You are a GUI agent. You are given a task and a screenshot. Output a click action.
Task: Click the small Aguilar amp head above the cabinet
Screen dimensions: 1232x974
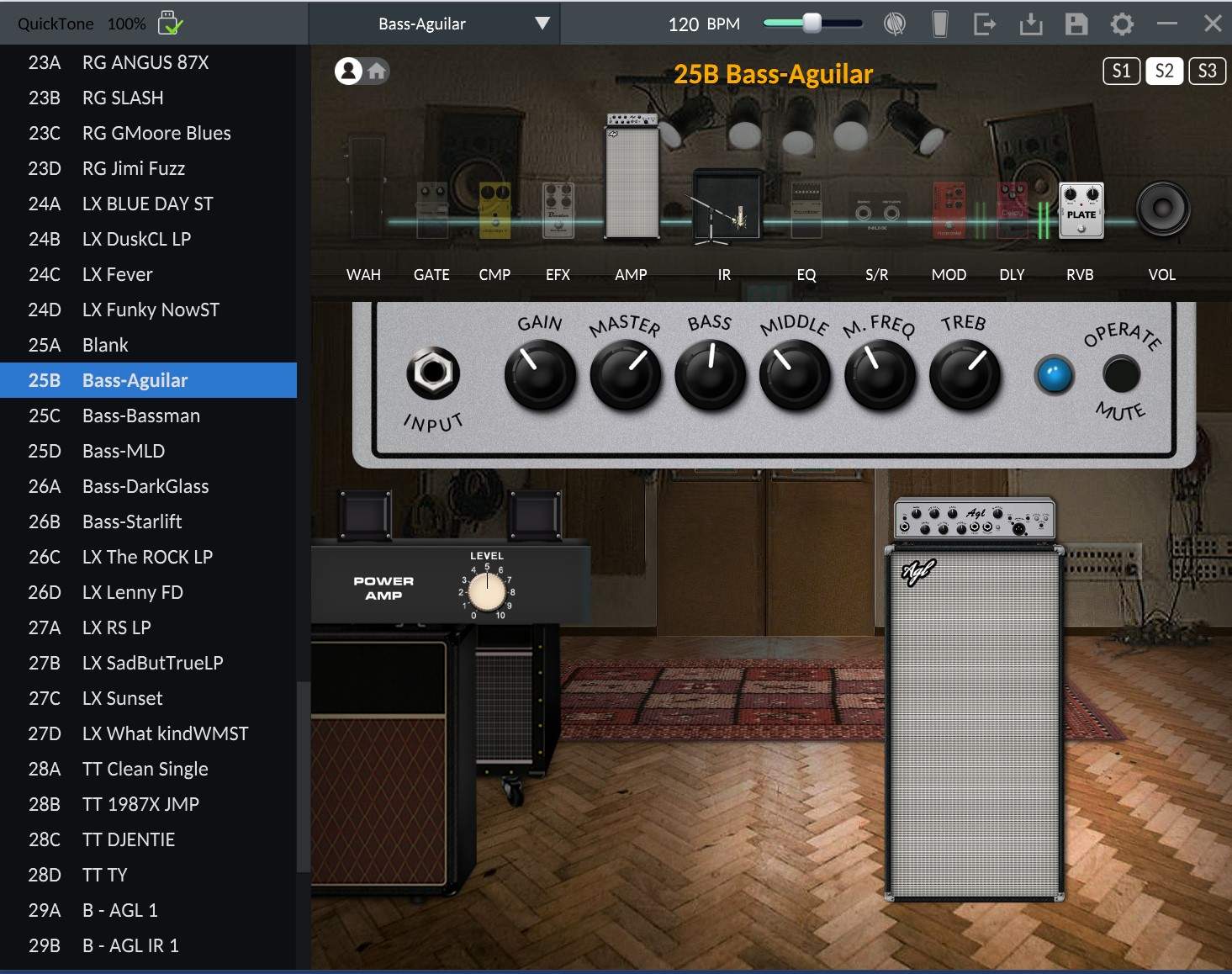tap(974, 518)
